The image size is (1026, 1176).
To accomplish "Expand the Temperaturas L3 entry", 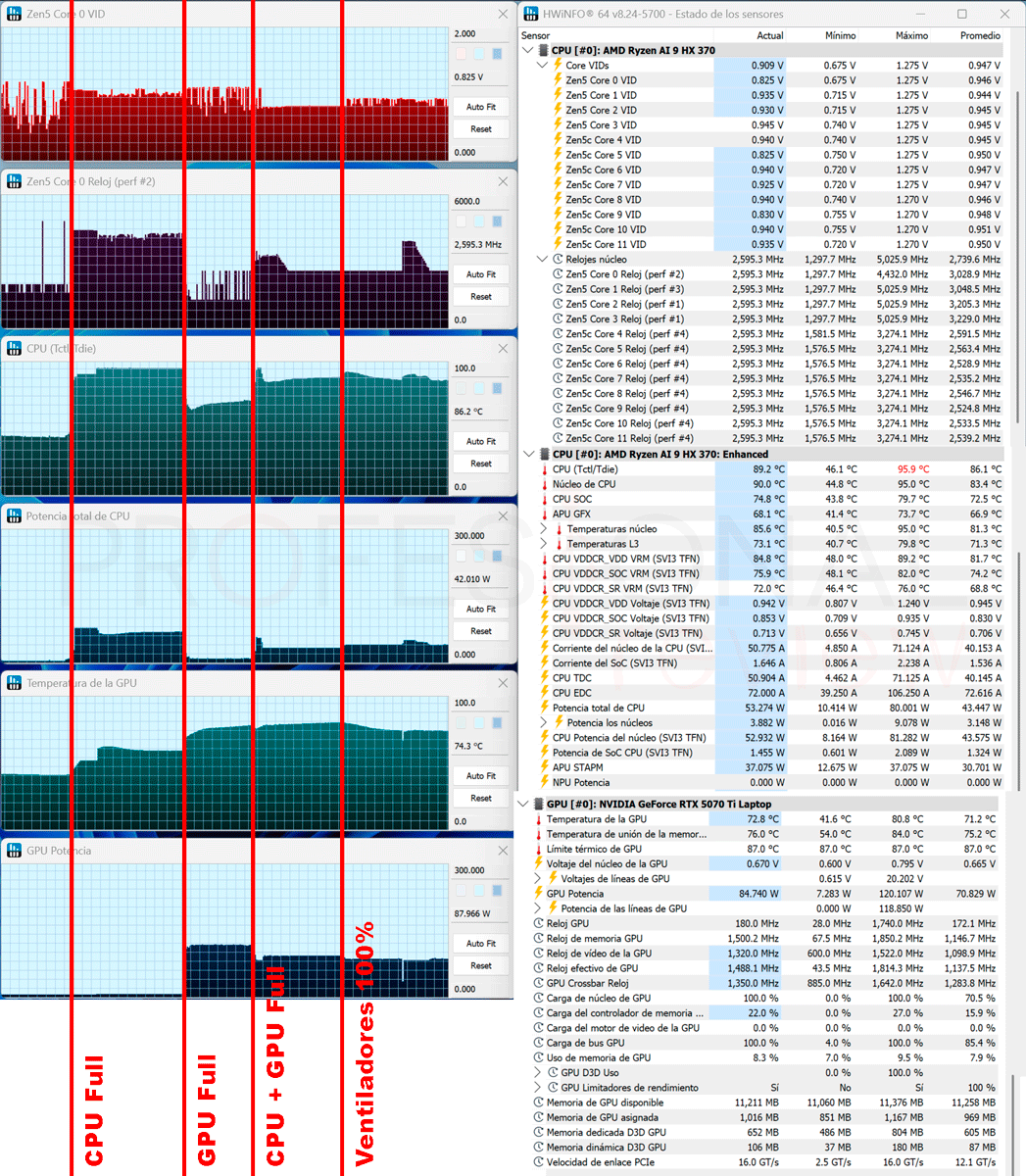I will pos(544,544).
